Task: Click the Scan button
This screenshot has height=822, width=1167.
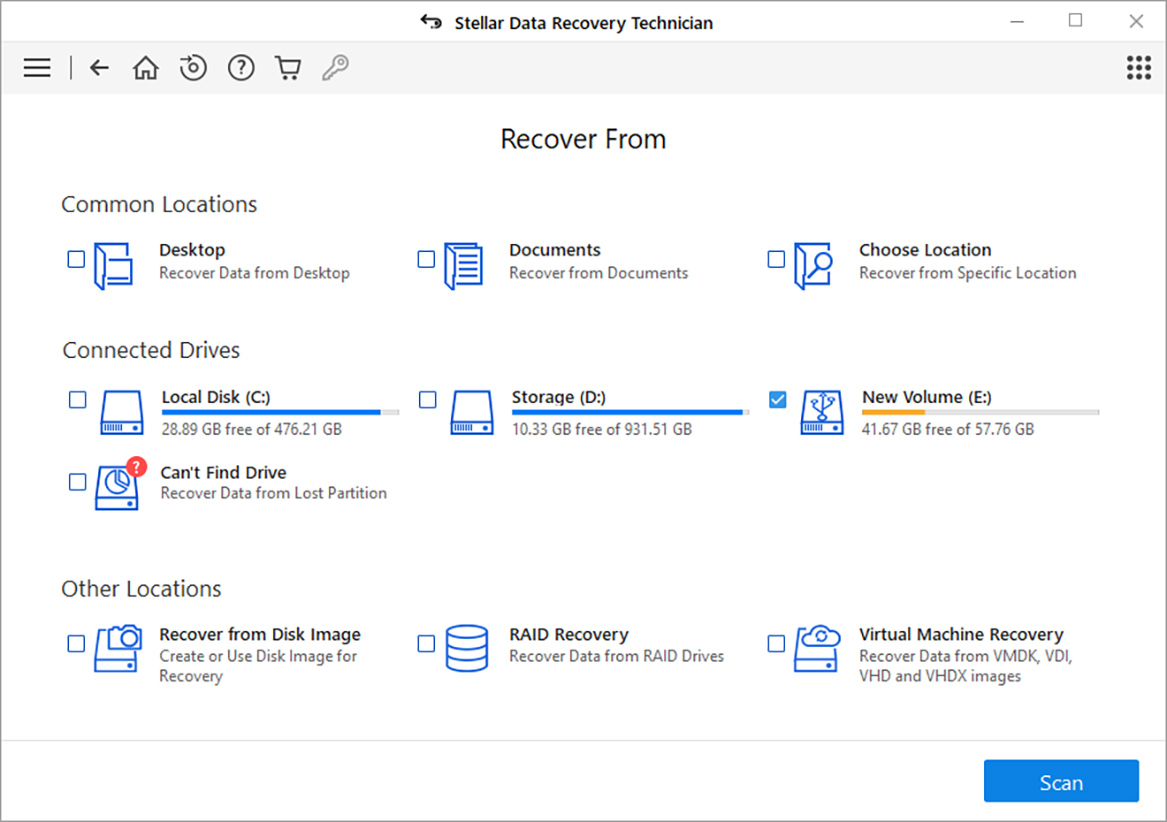Action: (x=1061, y=781)
